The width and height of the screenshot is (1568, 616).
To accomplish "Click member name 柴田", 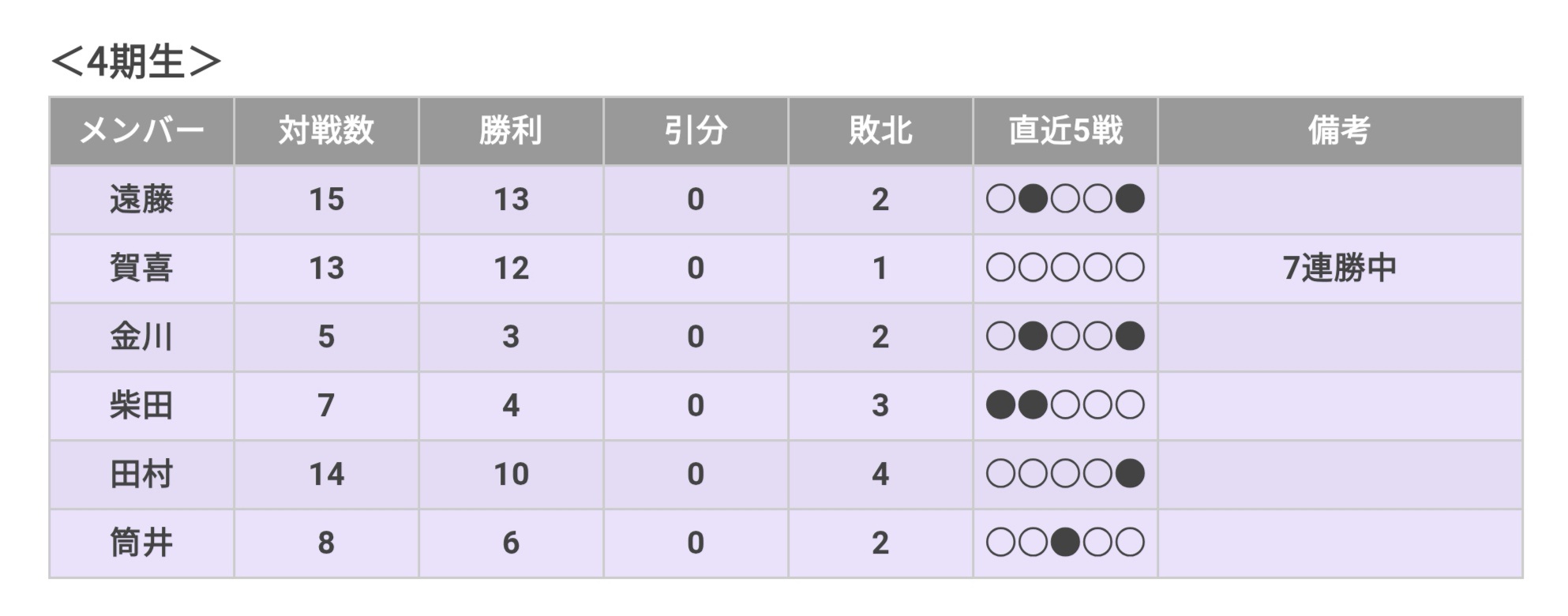I will click(141, 406).
